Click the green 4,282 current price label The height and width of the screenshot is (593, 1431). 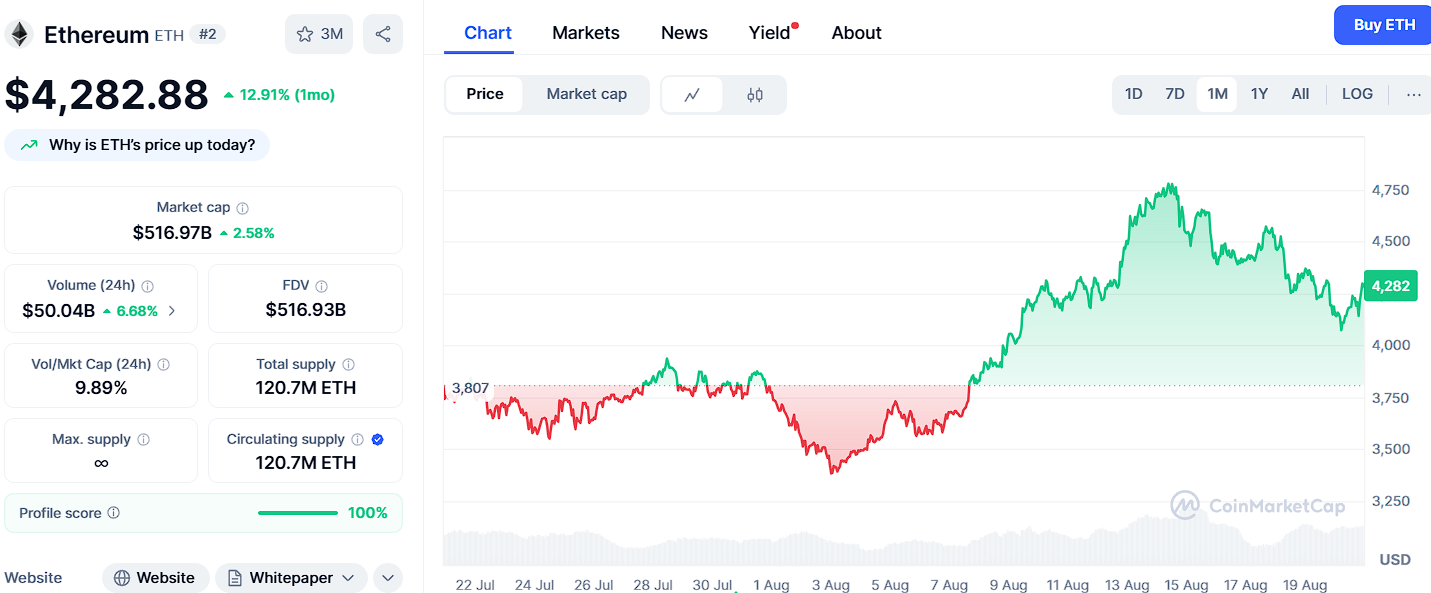[x=1390, y=286]
